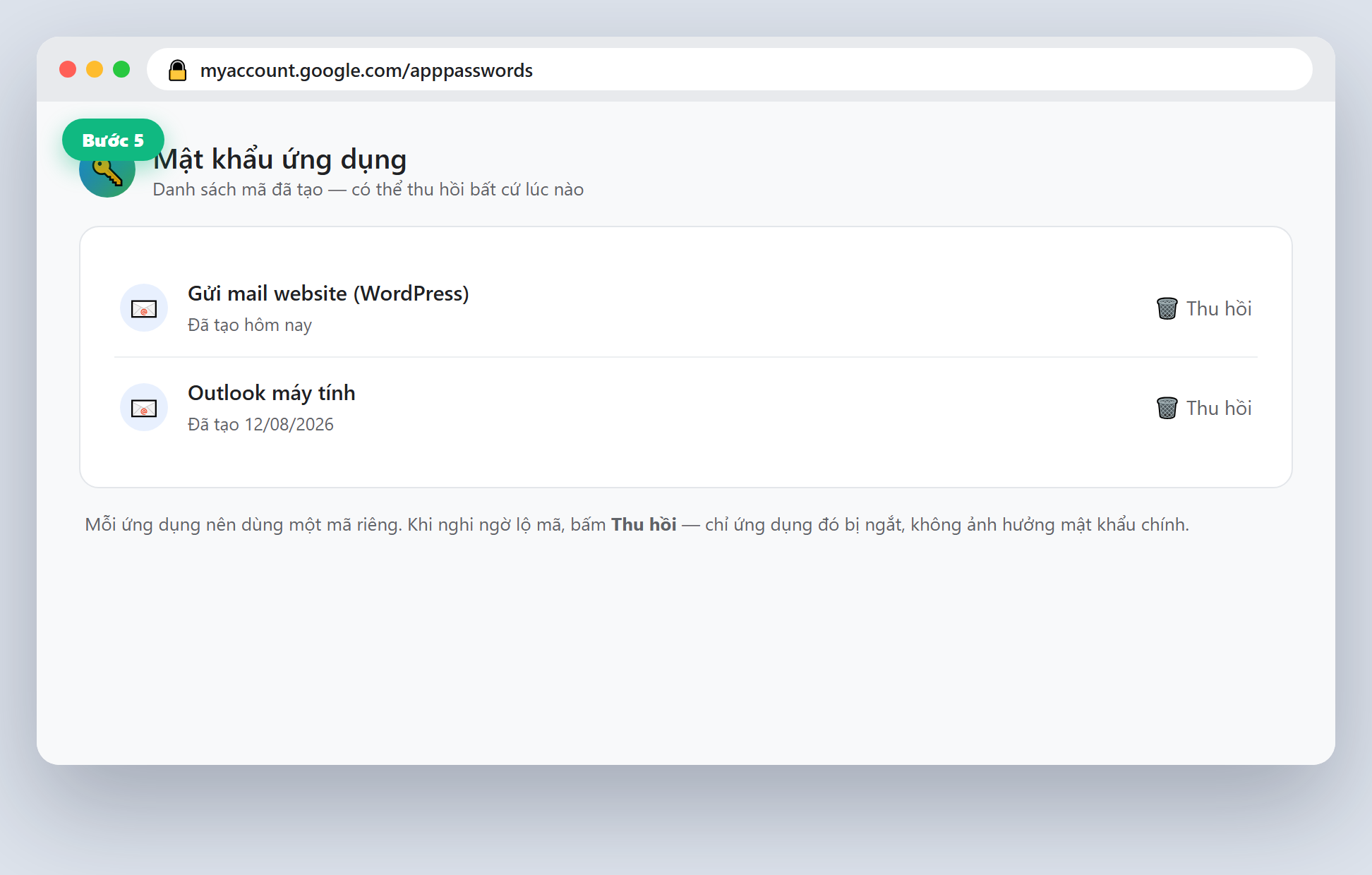Select the Gửi mail website (WordPress) entry name
Viewport: 1372px width, 875px height.
328,294
